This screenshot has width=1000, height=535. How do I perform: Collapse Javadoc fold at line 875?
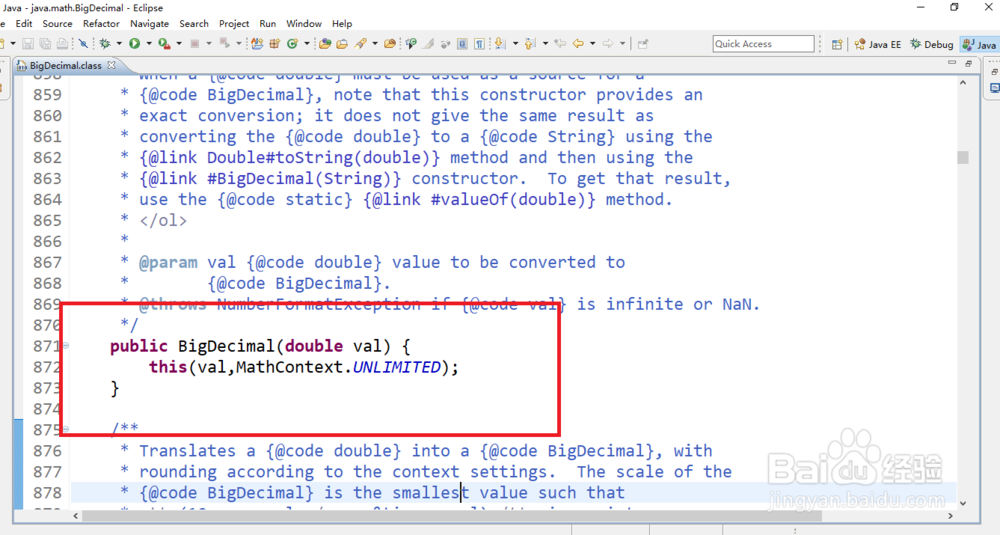click(x=66, y=429)
